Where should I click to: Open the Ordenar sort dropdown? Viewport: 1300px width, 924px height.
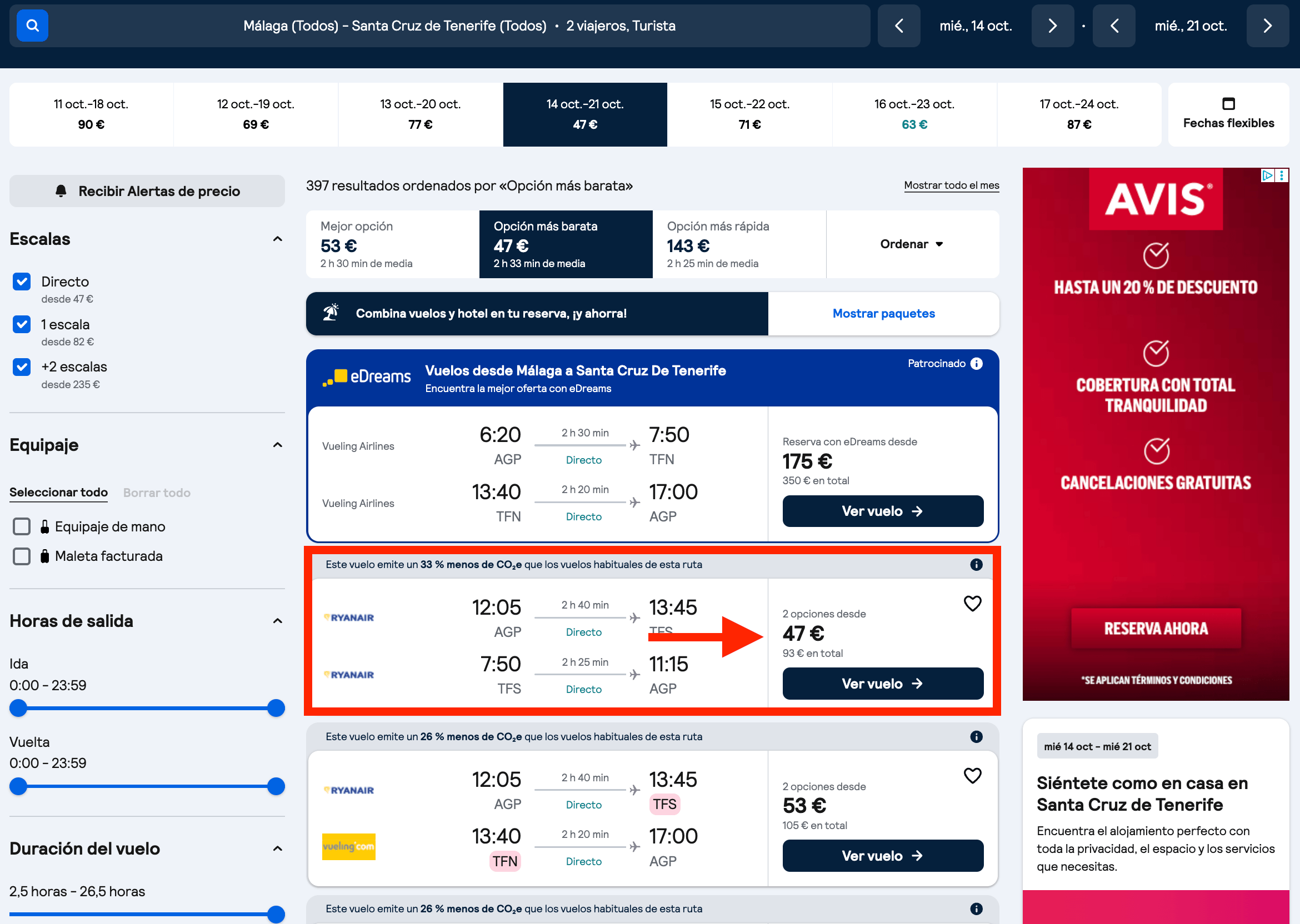click(x=912, y=244)
